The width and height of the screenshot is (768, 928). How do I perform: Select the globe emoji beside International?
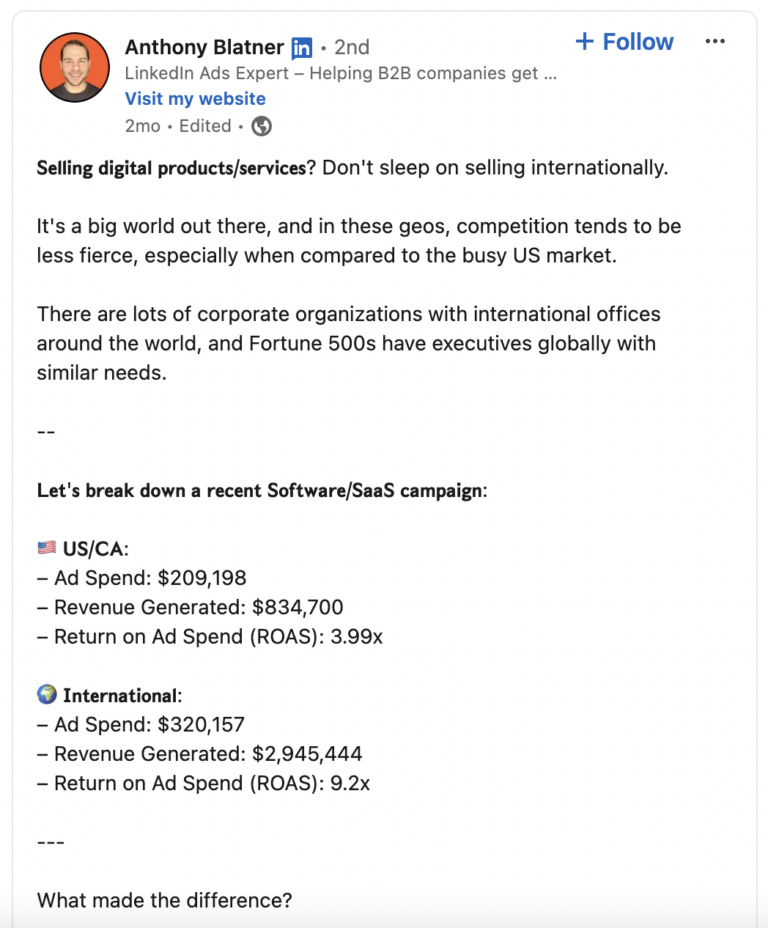(46, 695)
